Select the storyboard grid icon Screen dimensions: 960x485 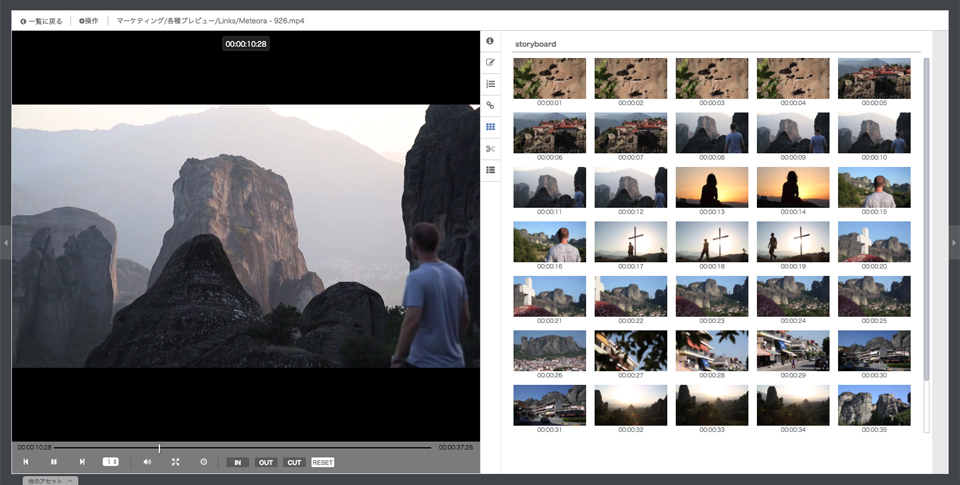point(490,127)
